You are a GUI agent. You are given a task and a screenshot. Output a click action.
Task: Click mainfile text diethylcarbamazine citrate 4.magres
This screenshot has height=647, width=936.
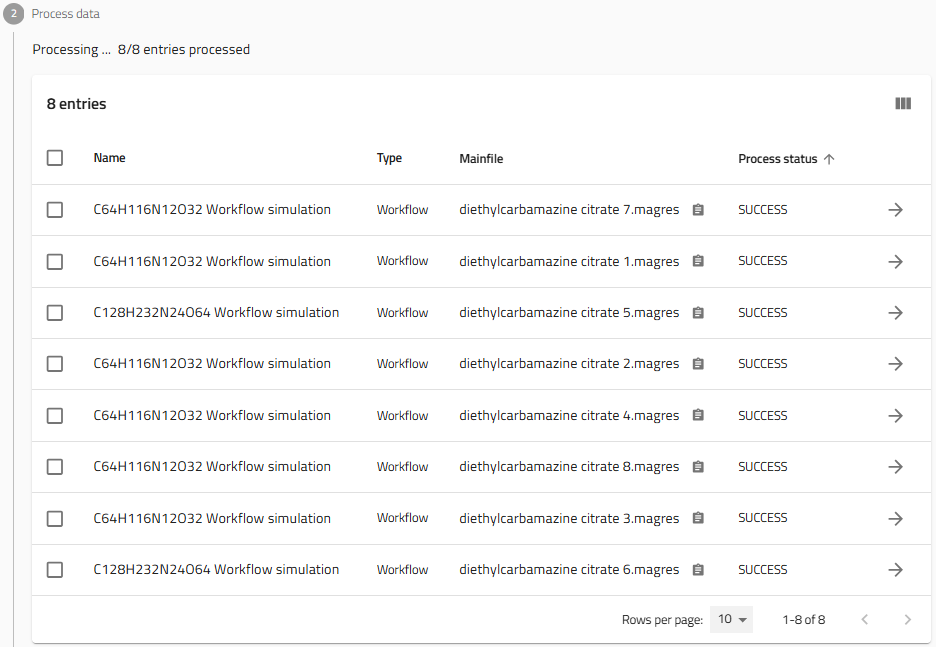point(569,415)
